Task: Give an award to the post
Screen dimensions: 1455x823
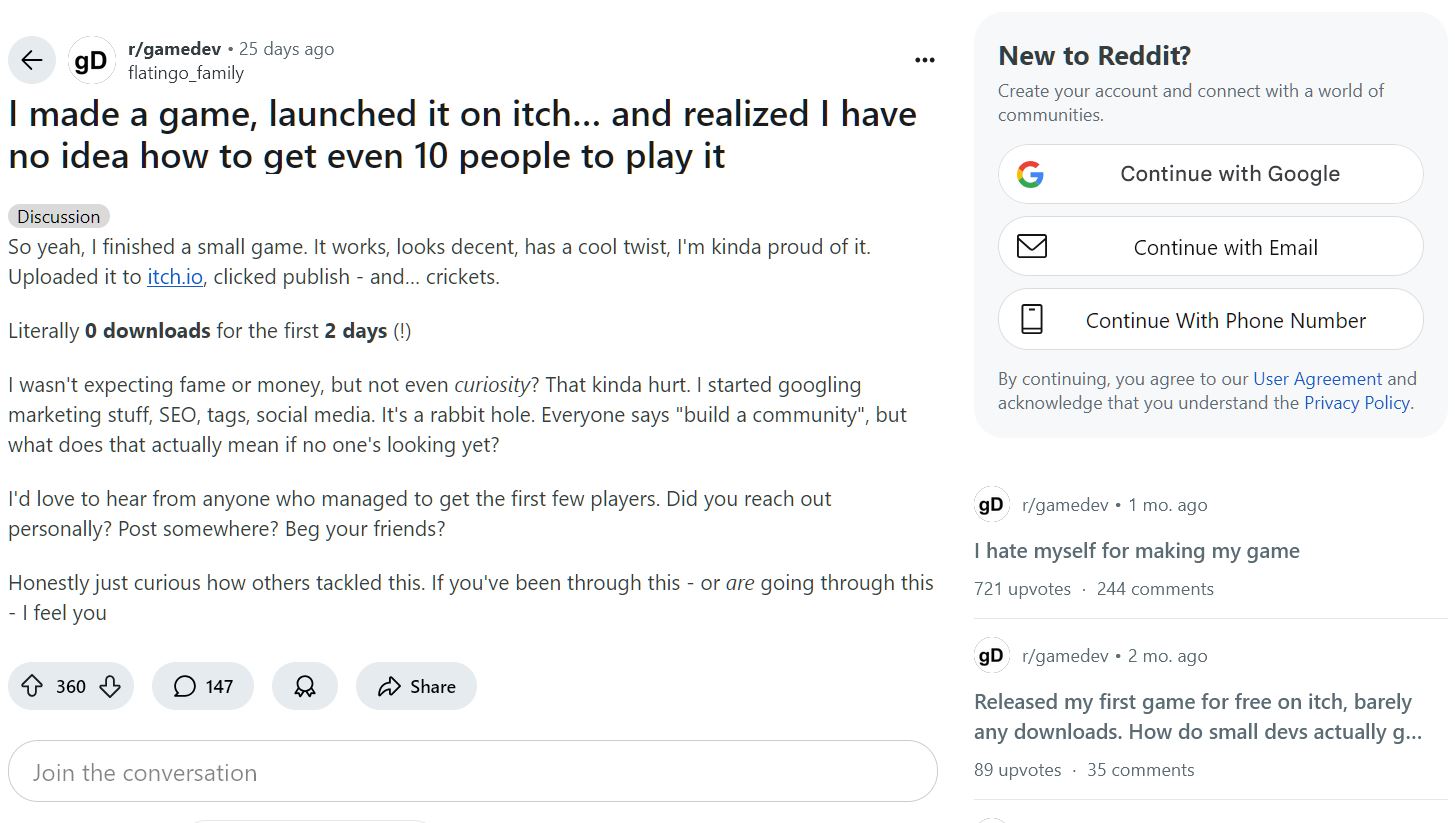Action: click(305, 686)
